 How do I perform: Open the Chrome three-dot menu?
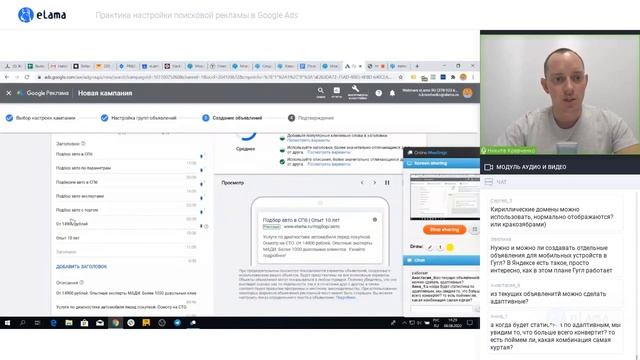point(473,77)
